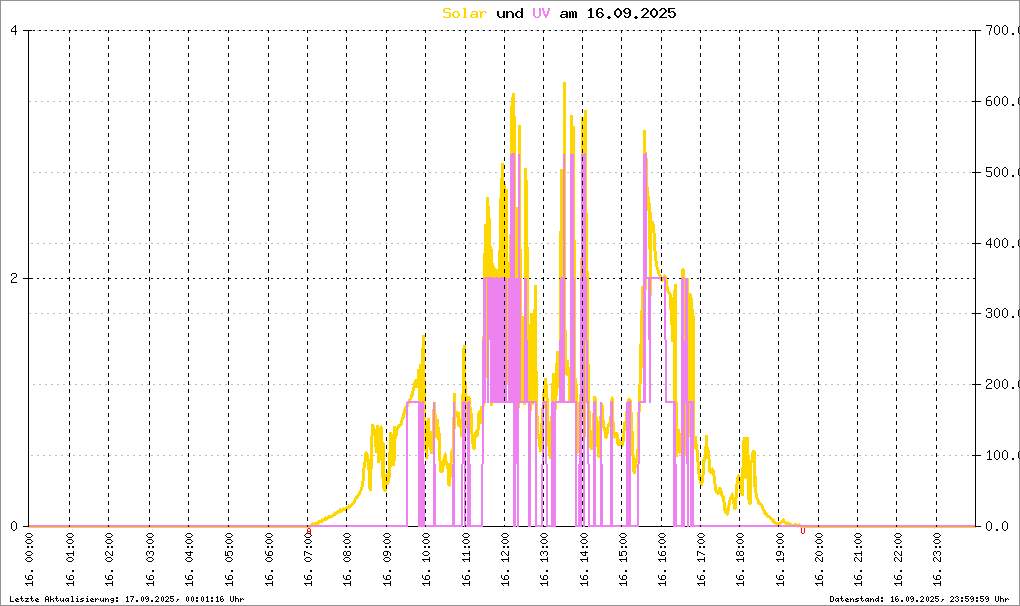Click the right axis value 700.0

point(1000,30)
